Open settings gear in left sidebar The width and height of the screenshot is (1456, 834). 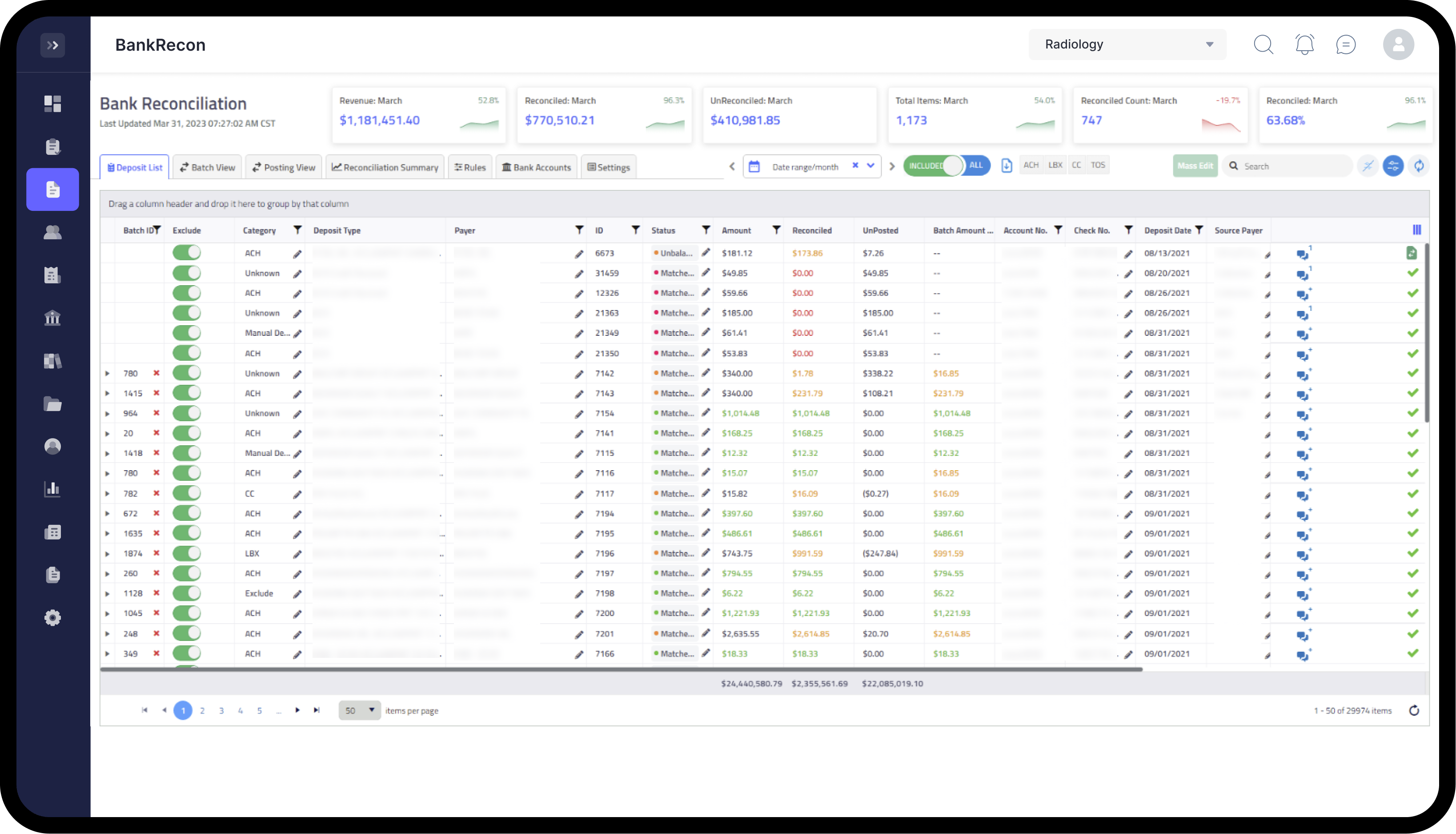click(x=52, y=617)
